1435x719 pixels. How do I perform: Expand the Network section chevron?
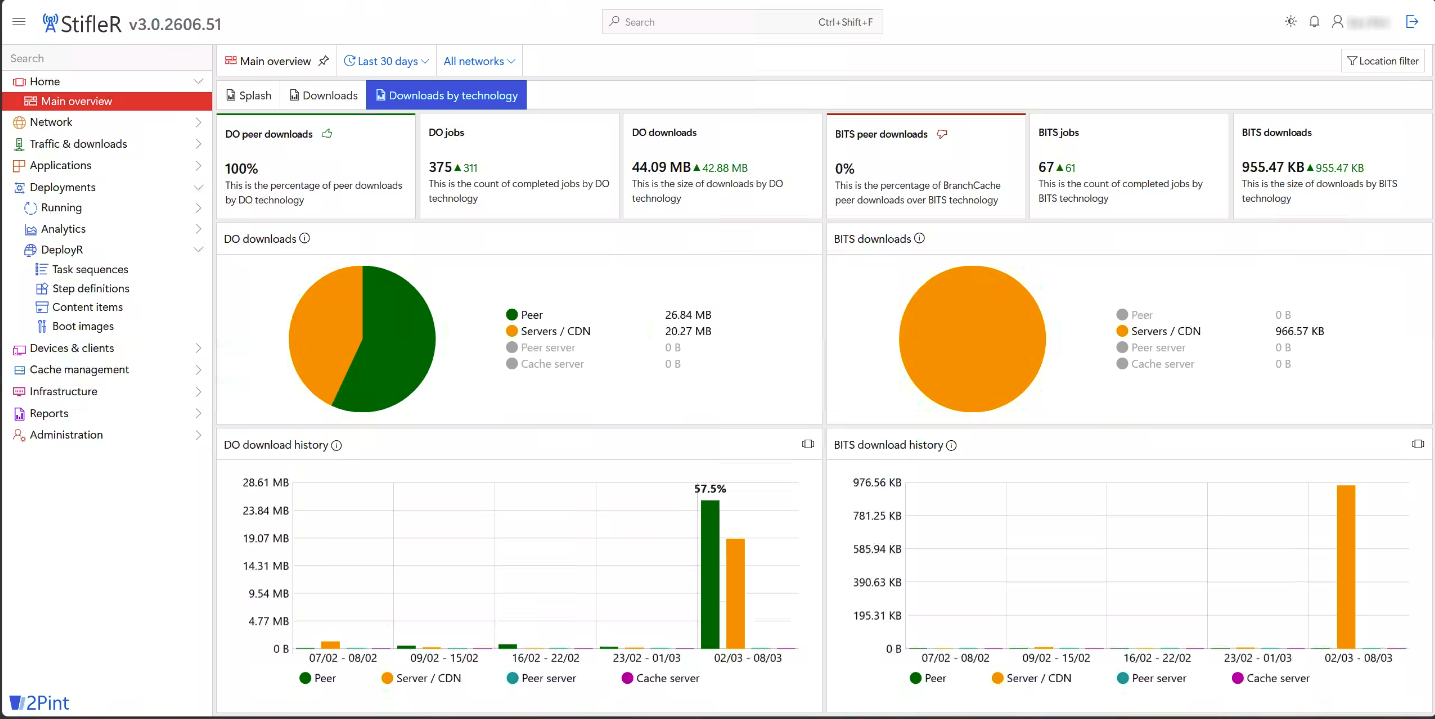pos(198,122)
